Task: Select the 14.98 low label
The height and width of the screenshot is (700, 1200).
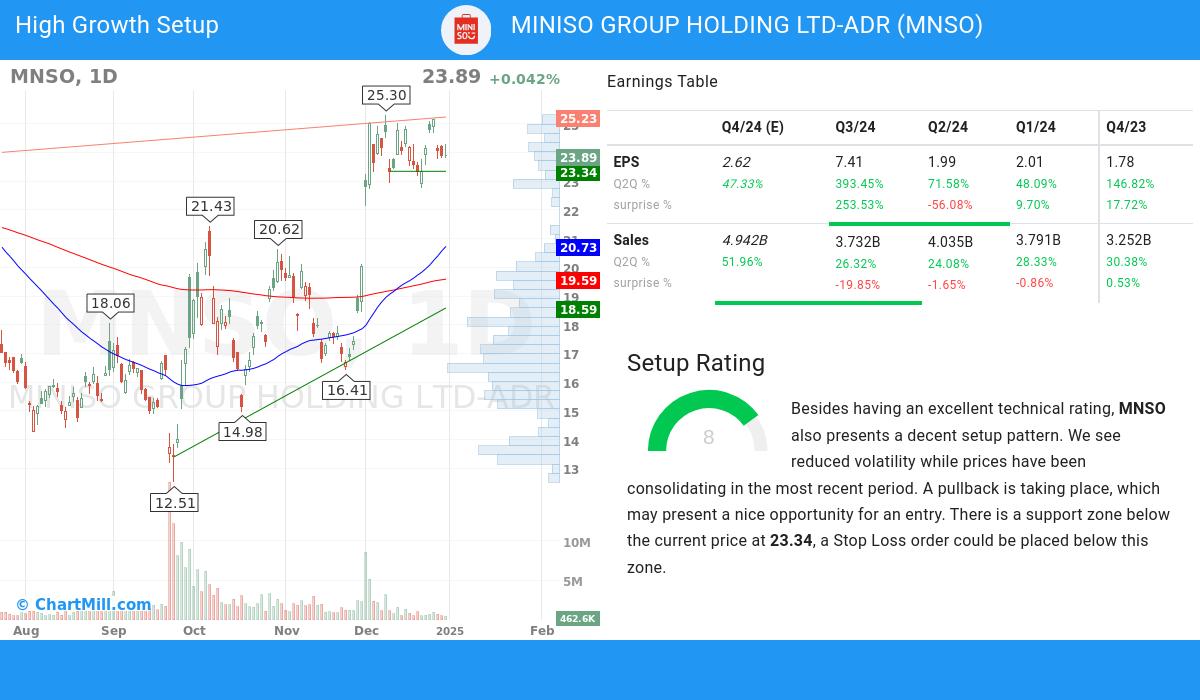Action: click(242, 432)
